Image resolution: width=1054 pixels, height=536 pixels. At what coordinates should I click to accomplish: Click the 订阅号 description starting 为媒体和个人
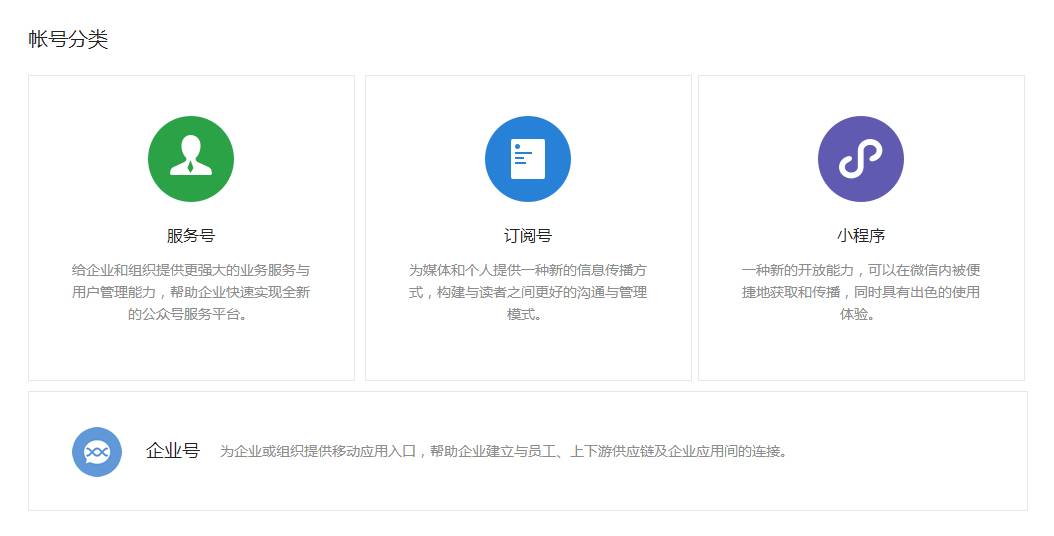(528, 292)
